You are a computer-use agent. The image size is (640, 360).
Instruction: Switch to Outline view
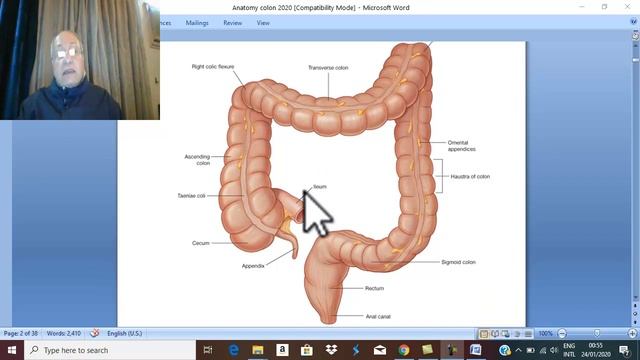pos(517,334)
